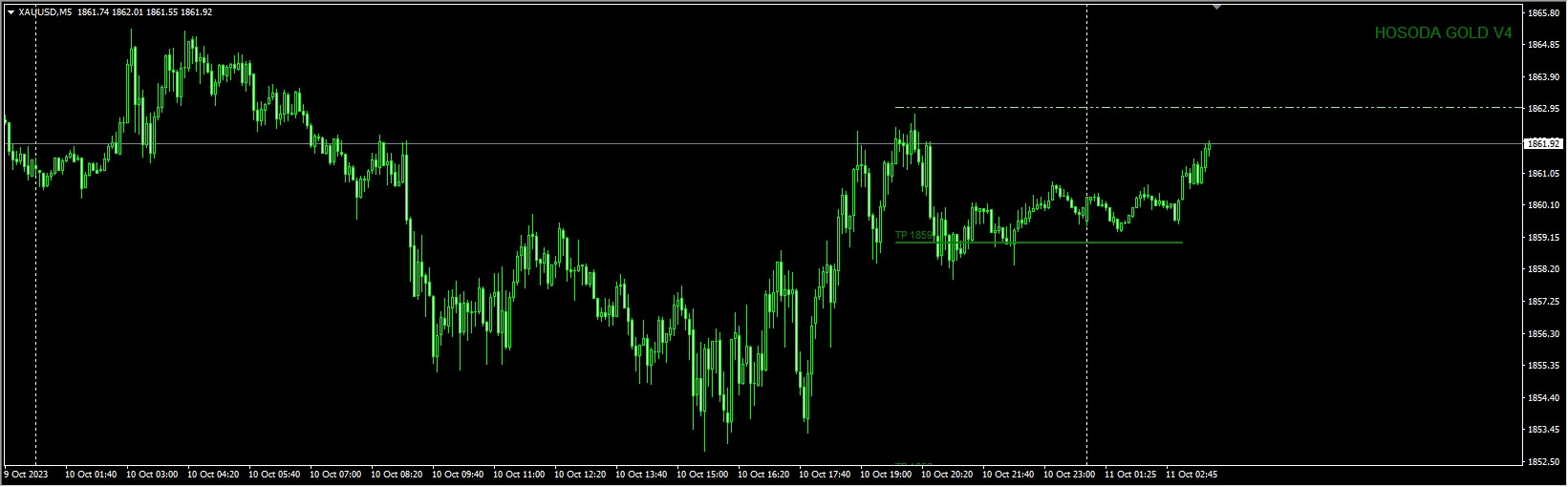
Task: Click the 10 Oct 09:40 time label
Action: tap(458, 475)
